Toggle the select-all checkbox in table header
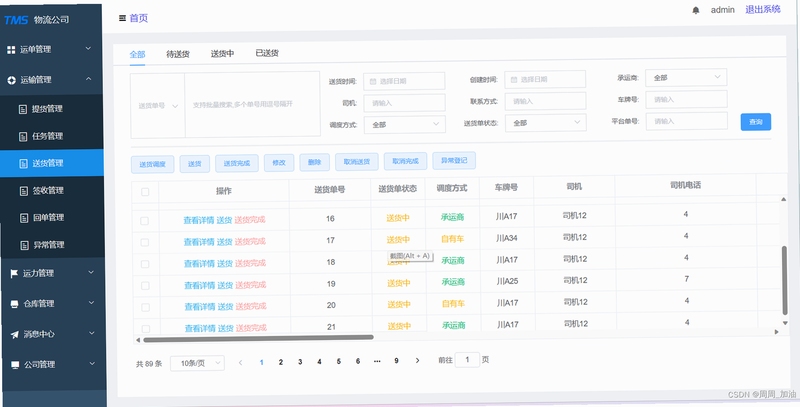The image size is (800, 407). 145,192
